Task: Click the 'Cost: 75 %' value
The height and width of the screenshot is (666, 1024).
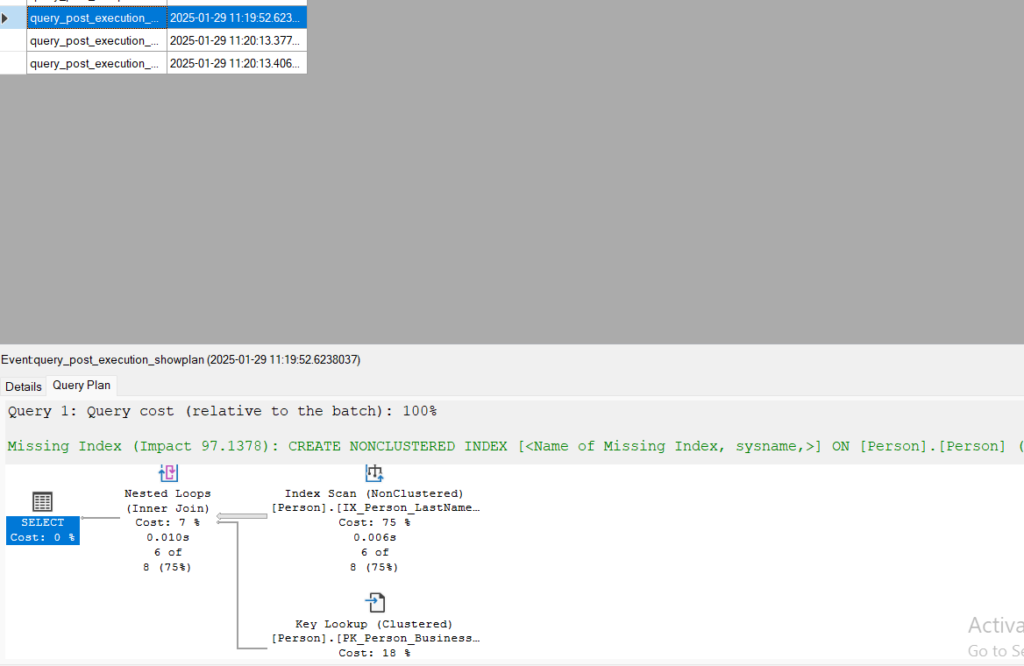Action: (x=374, y=522)
